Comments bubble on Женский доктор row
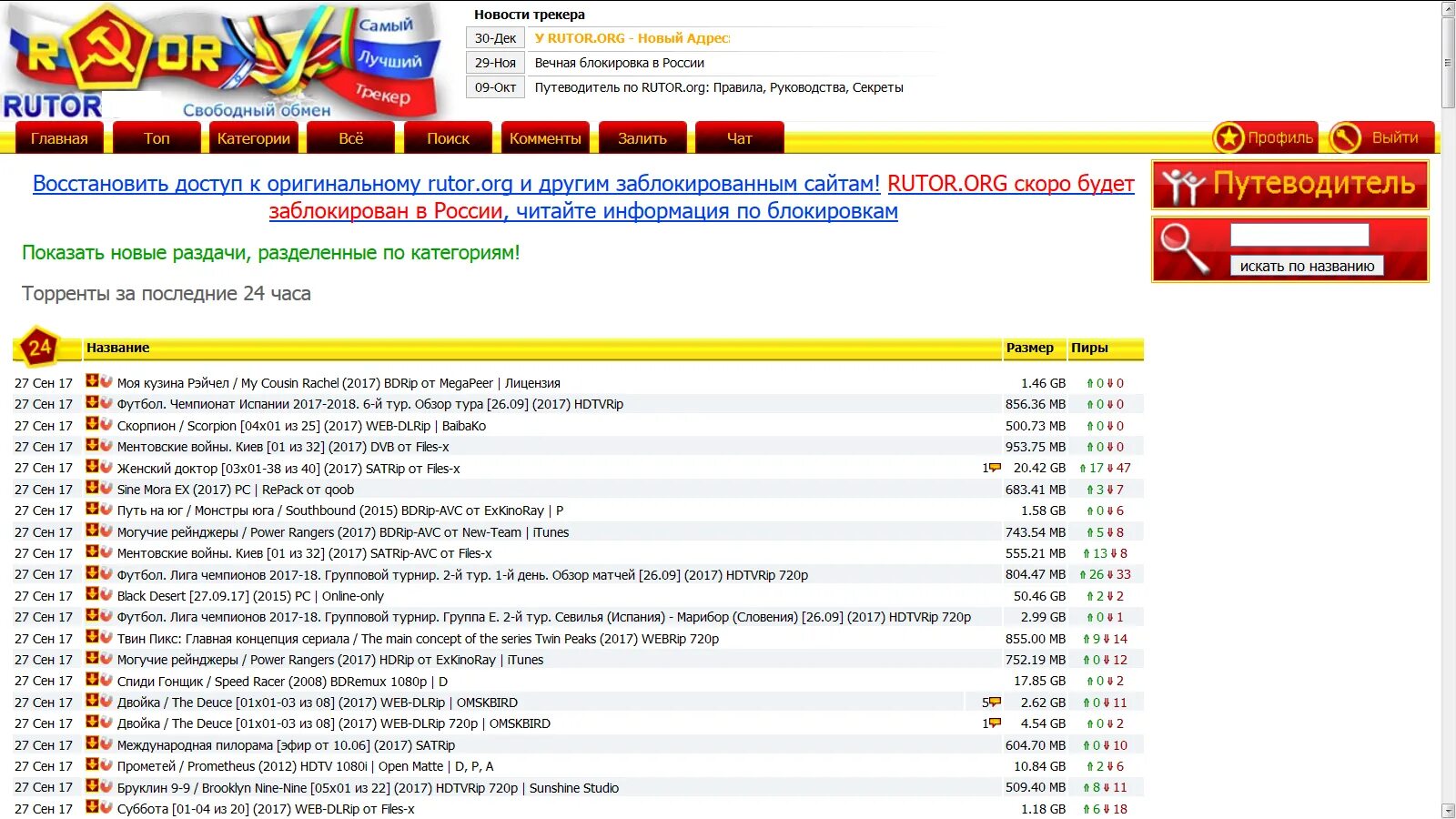The image size is (1456, 819). 995,468
